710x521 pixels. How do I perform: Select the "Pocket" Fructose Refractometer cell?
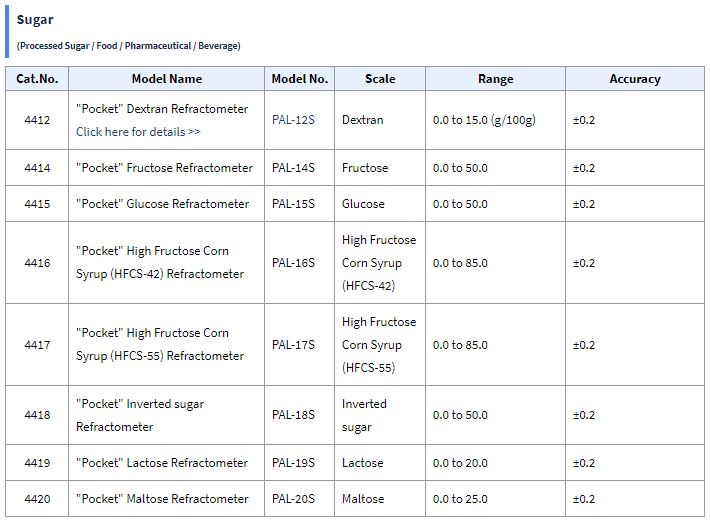[x=167, y=167]
